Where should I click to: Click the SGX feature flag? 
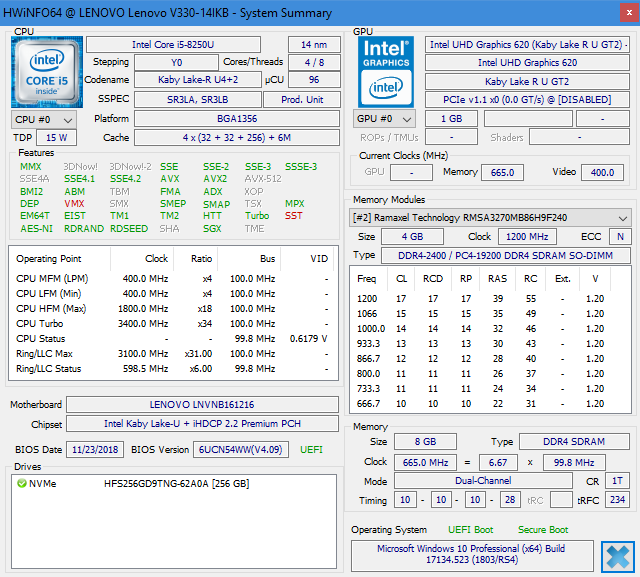click(x=212, y=229)
